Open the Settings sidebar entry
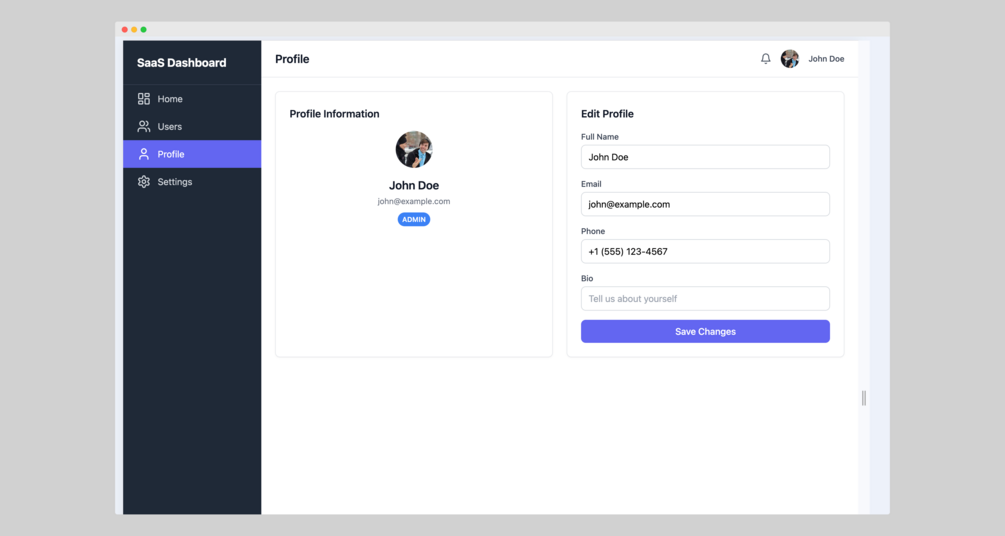Screen dimensions: 1005x536 tap(192, 181)
